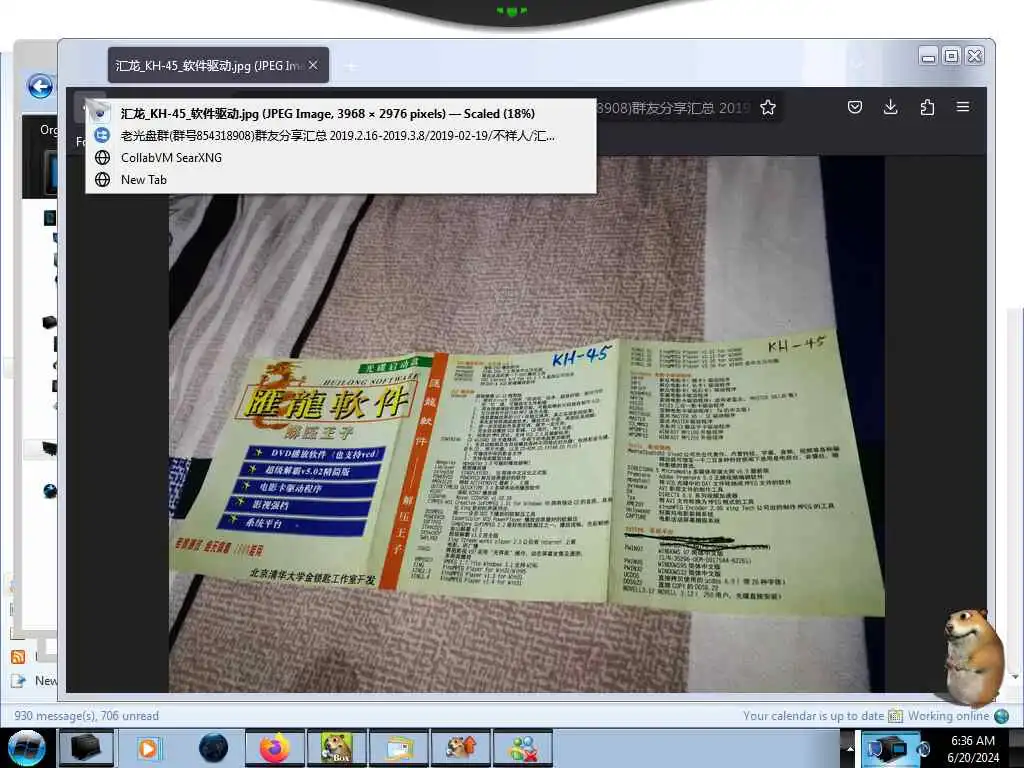The image size is (1024, 768).
Task: Open the Firefox Extensions puzzle icon
Action: point(927,107)
